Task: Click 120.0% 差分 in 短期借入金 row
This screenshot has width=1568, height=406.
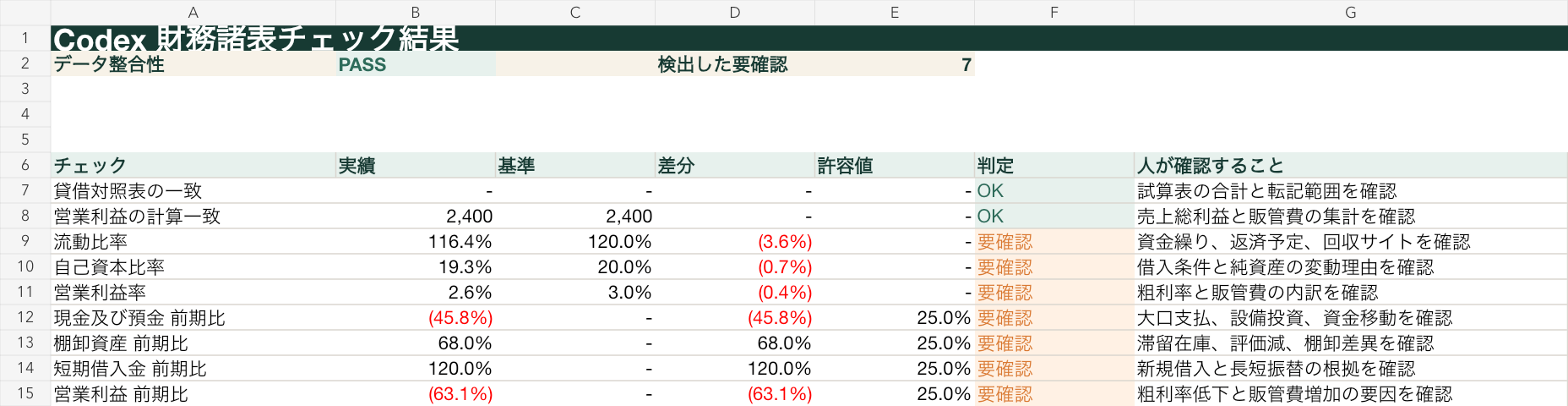Action: pos(735,368)
